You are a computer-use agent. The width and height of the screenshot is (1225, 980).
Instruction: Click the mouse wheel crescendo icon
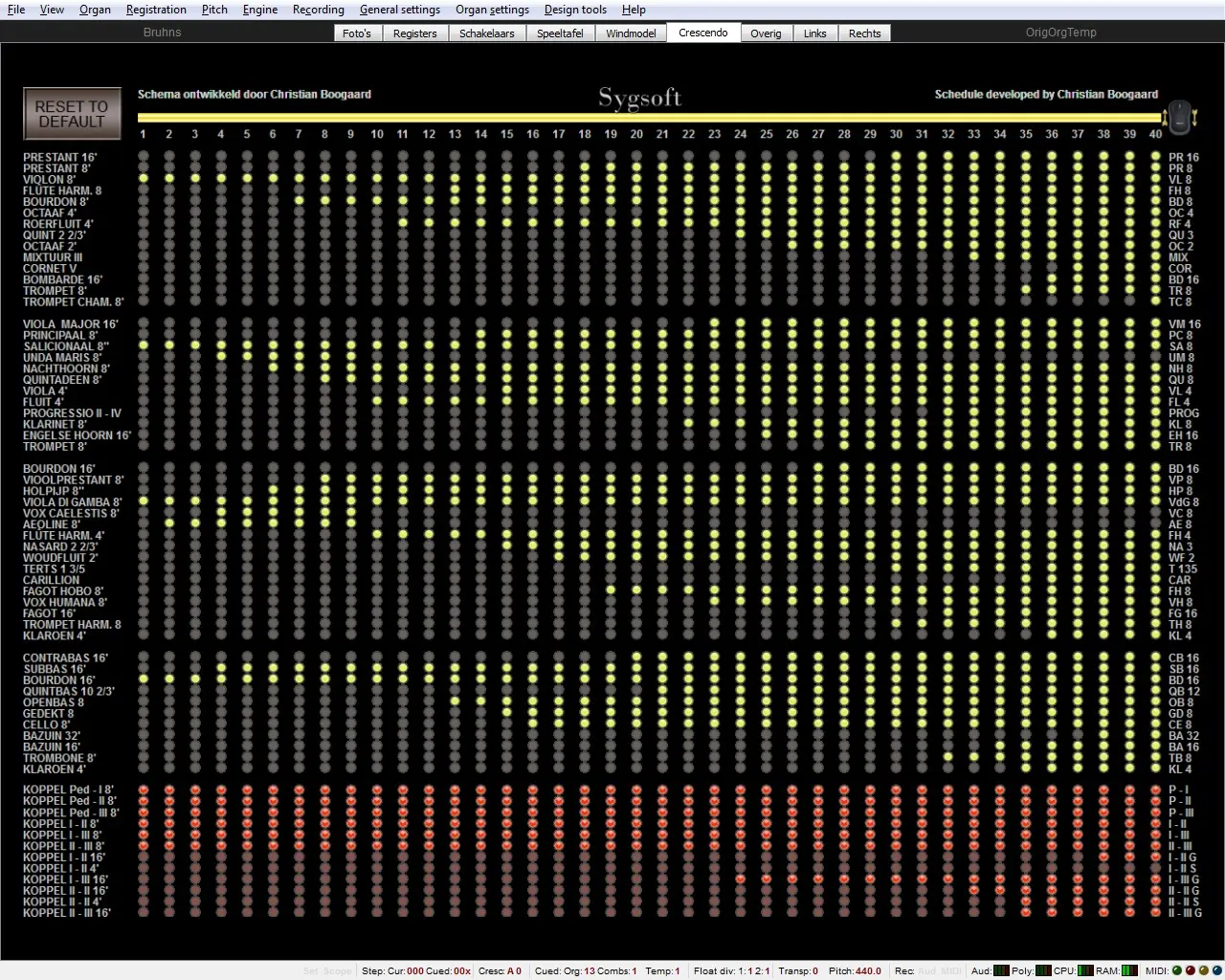[x=1180, y=118]
